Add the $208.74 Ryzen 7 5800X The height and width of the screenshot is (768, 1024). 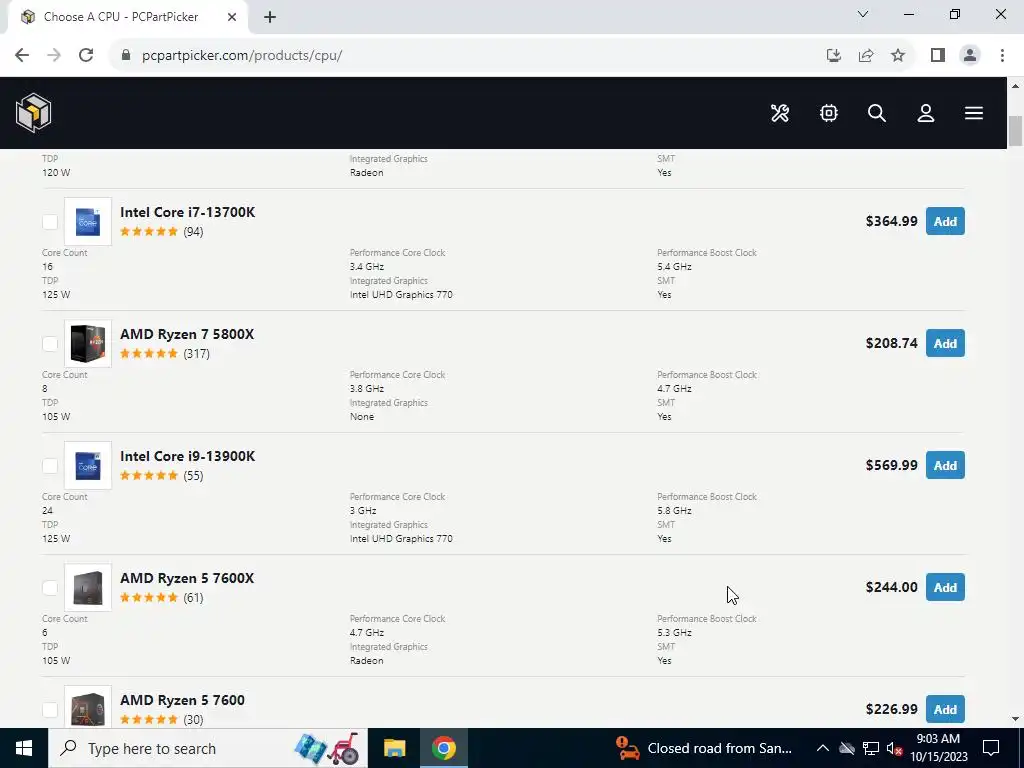pos(945,344)
